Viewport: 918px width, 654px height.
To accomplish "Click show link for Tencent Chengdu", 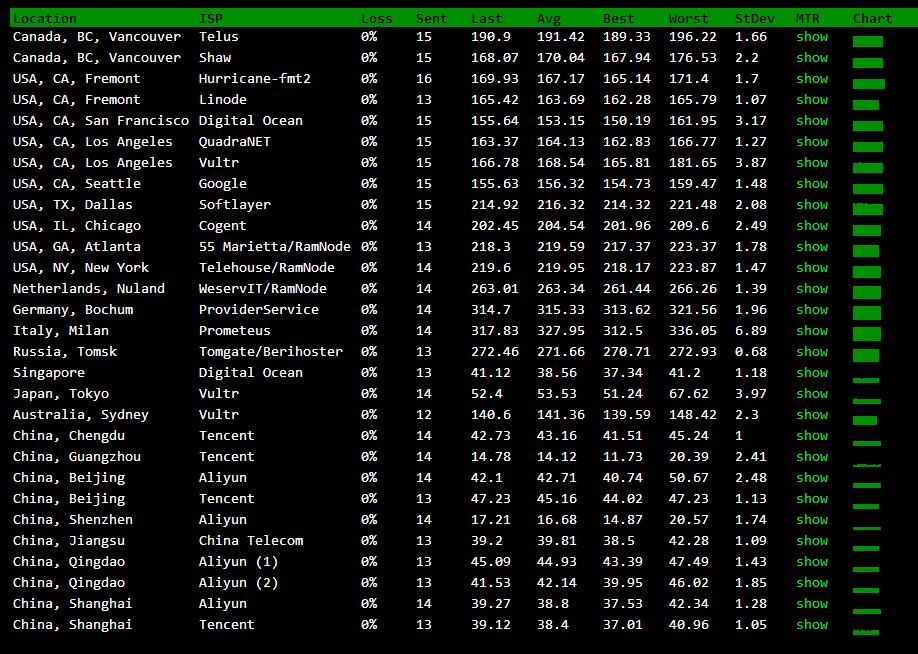I will pyautogui.click(x=811, y=436).
